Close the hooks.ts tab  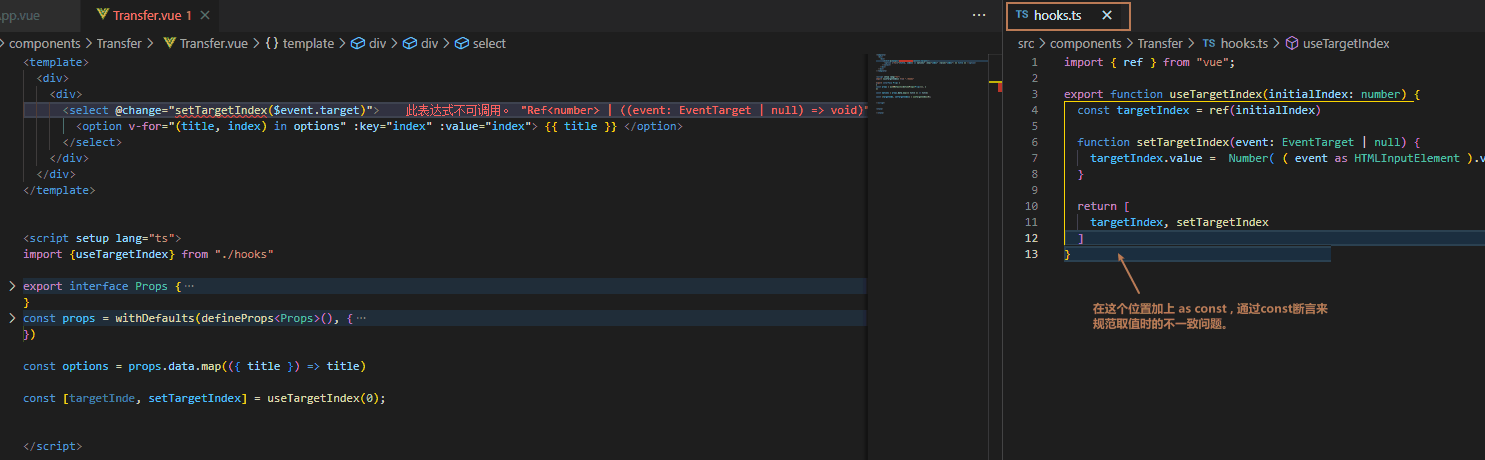(x=1106, y=16)
